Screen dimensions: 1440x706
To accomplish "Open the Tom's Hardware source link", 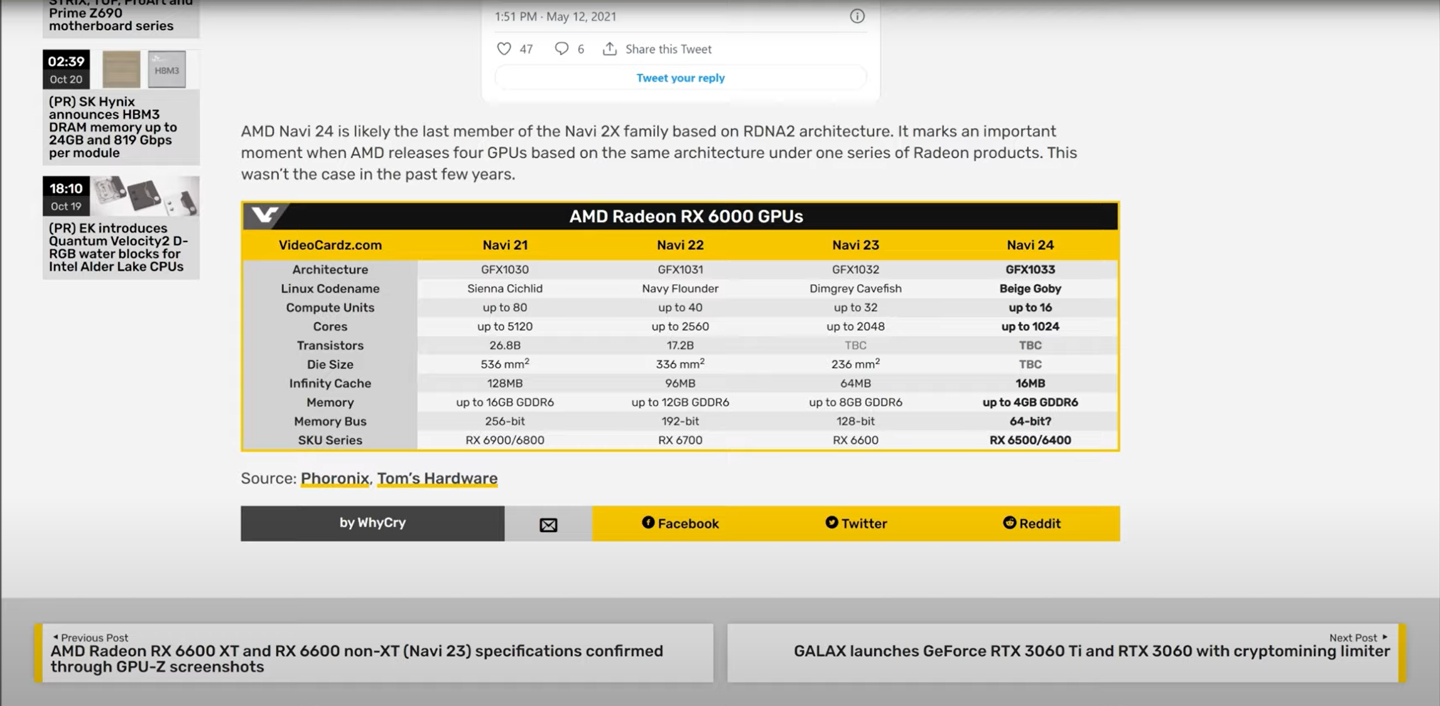I will tap(437, 479).
